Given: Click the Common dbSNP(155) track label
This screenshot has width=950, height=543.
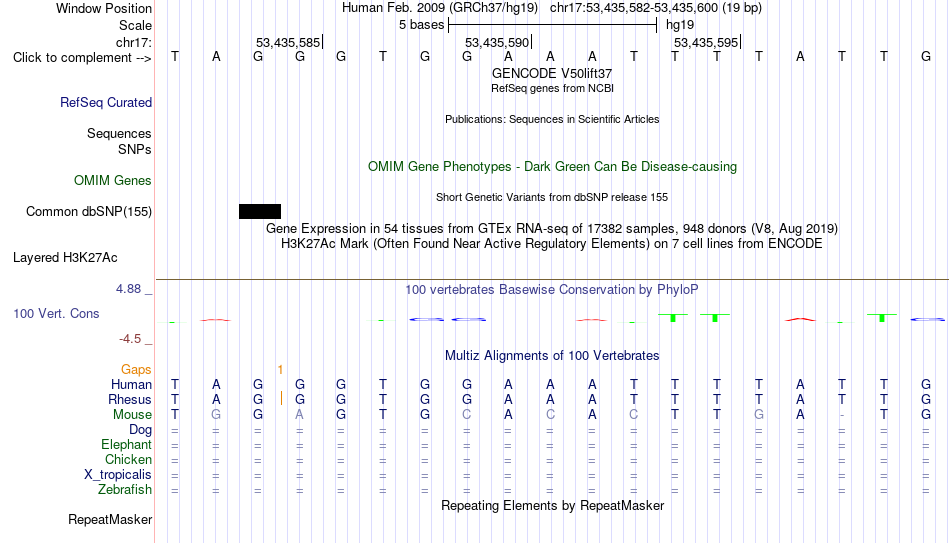Looking at the screenshot, I should [x=89, y=212].
